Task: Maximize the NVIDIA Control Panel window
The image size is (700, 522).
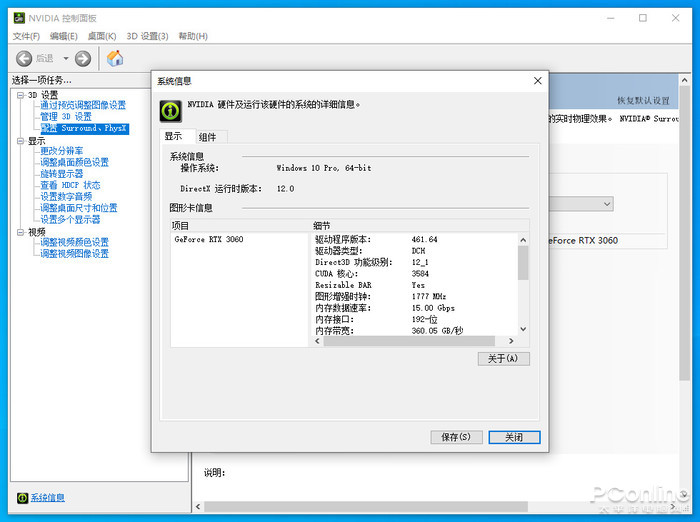Action: pos(643,18)
